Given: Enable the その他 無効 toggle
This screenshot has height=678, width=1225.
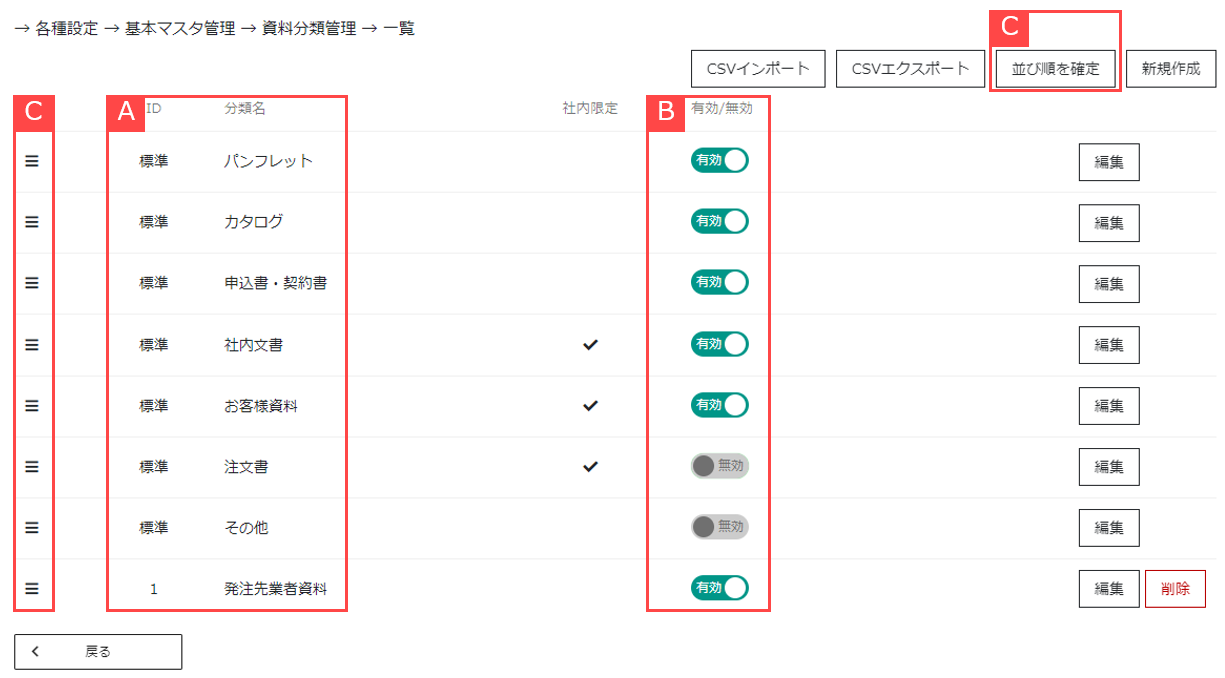Looking at the screenshot, I should coord(719,527).
